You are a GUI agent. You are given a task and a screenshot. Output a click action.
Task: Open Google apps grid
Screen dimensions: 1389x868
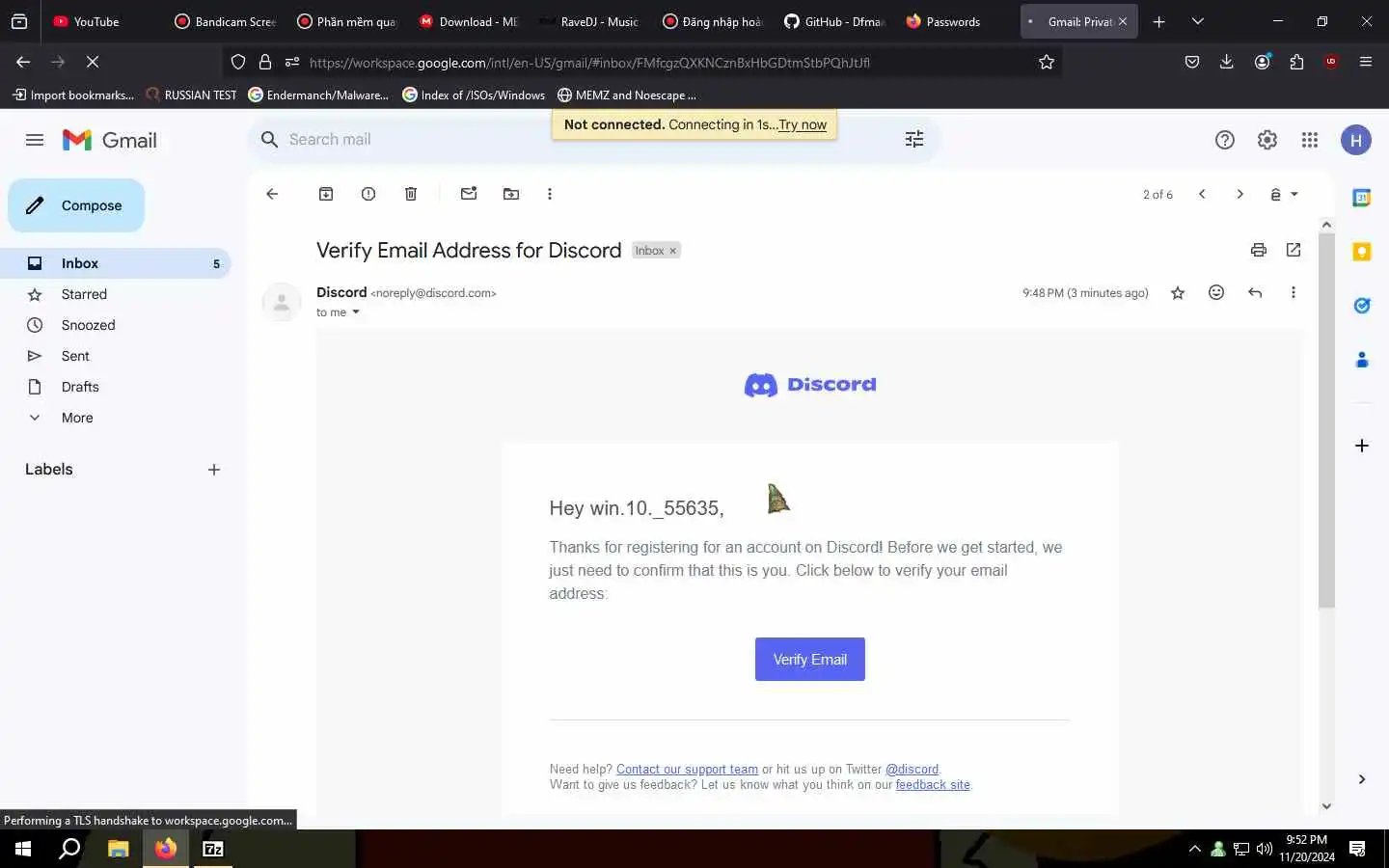(x=1310, y=140)
